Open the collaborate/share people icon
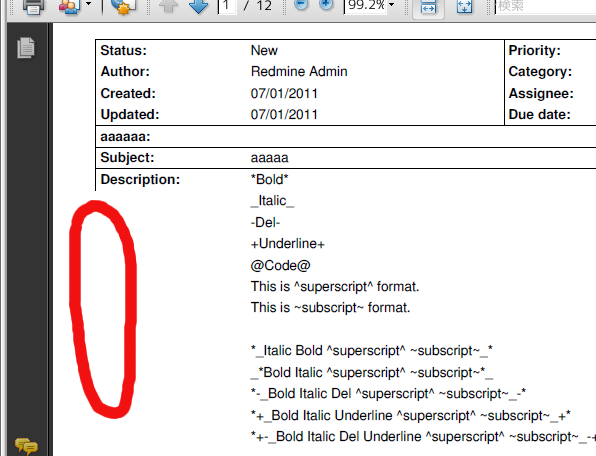This screenshot has height=456, width=596. [x=70, y=6]
